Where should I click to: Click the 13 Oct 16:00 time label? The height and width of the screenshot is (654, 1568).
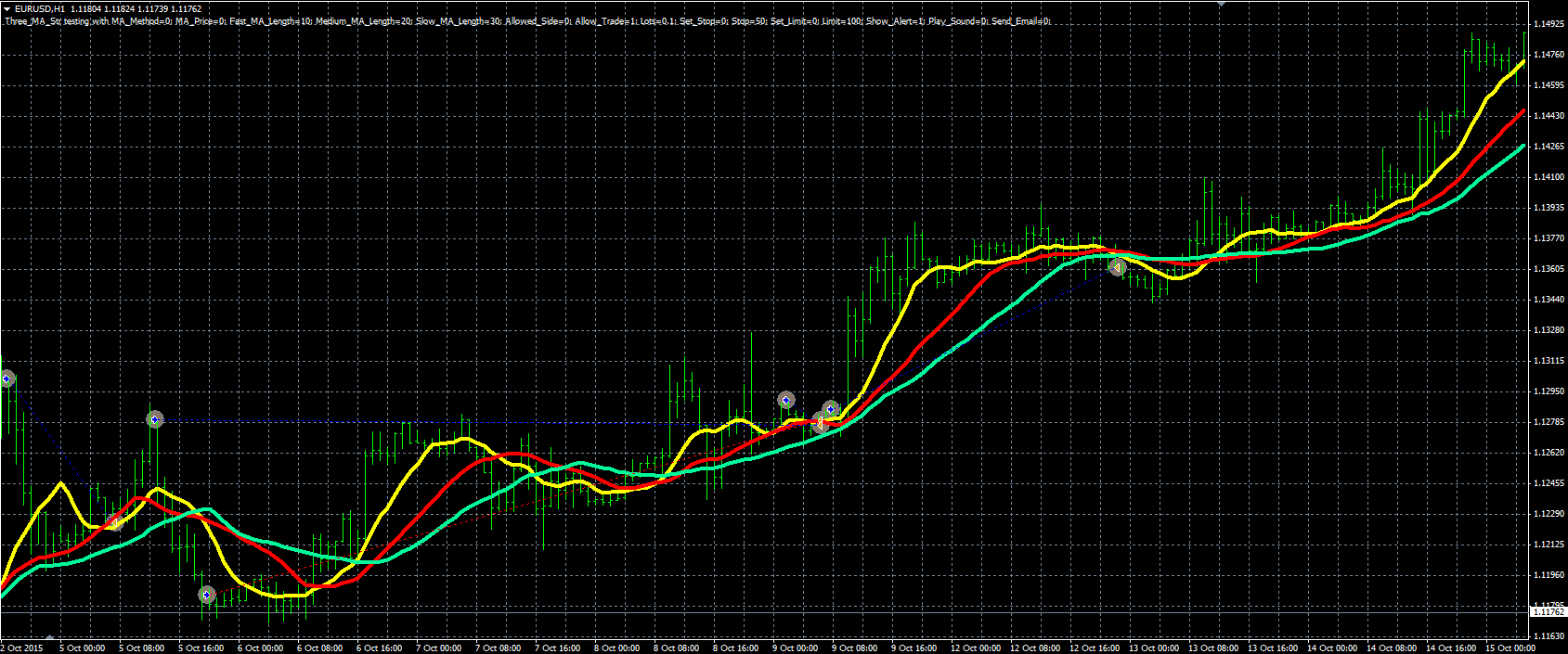1273,648
